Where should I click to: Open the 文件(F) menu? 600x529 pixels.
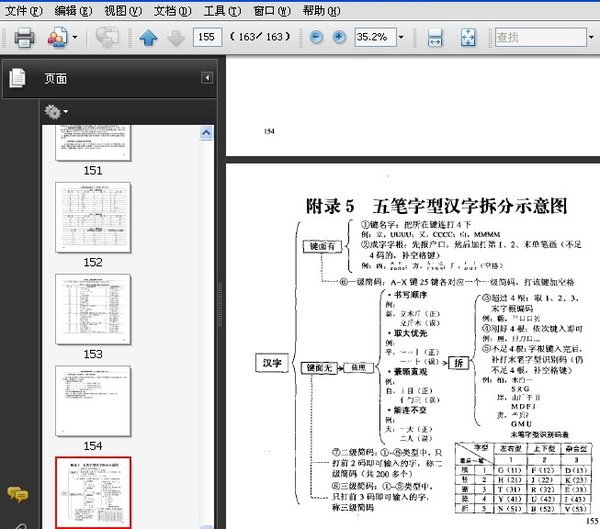pyautogui.click(x=23, y=11)
